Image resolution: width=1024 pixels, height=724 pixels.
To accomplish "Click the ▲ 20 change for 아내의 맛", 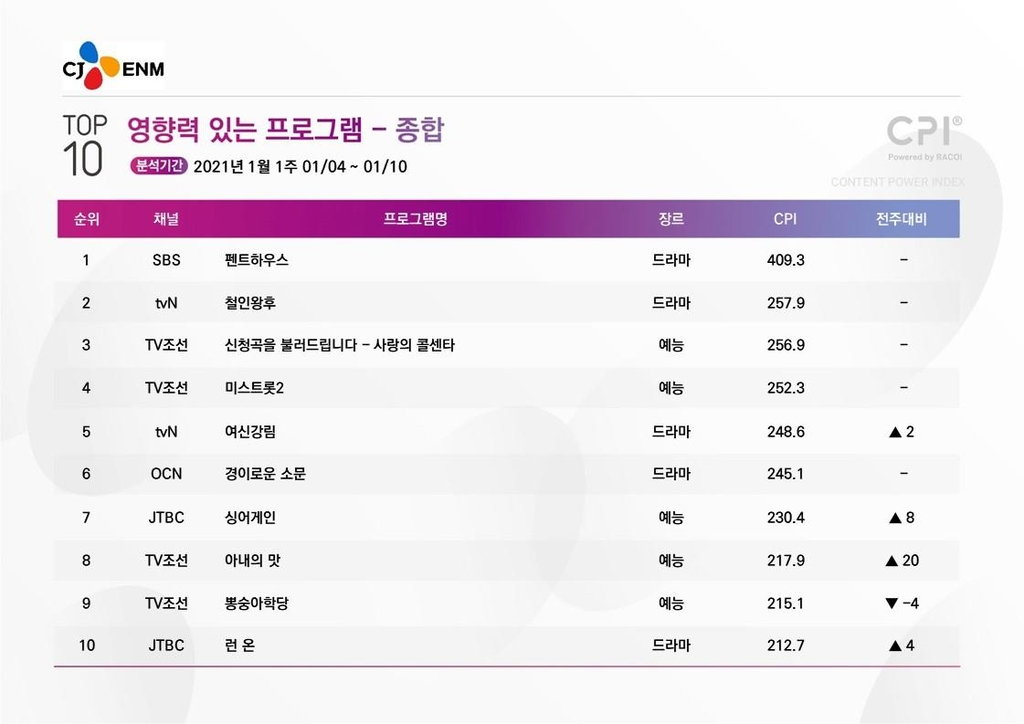I will pos(902,560).
